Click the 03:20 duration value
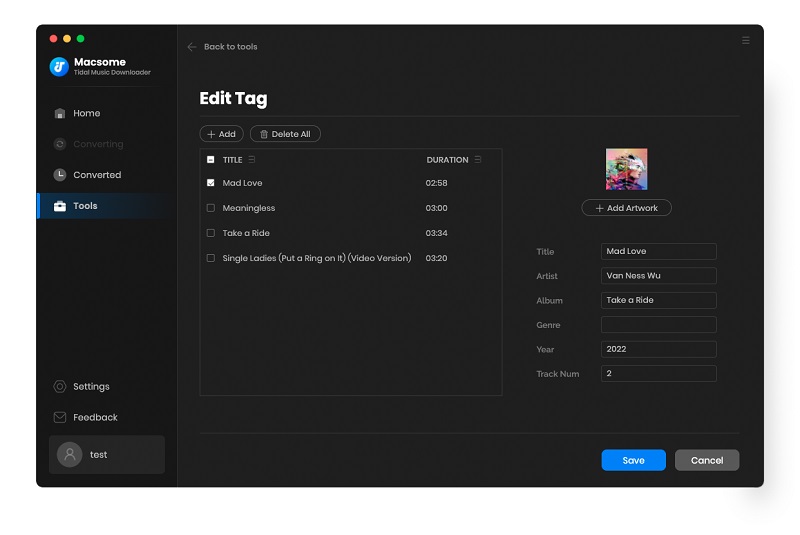The width and height of the screenshot is (800, 535). click(x=437, y=258)
